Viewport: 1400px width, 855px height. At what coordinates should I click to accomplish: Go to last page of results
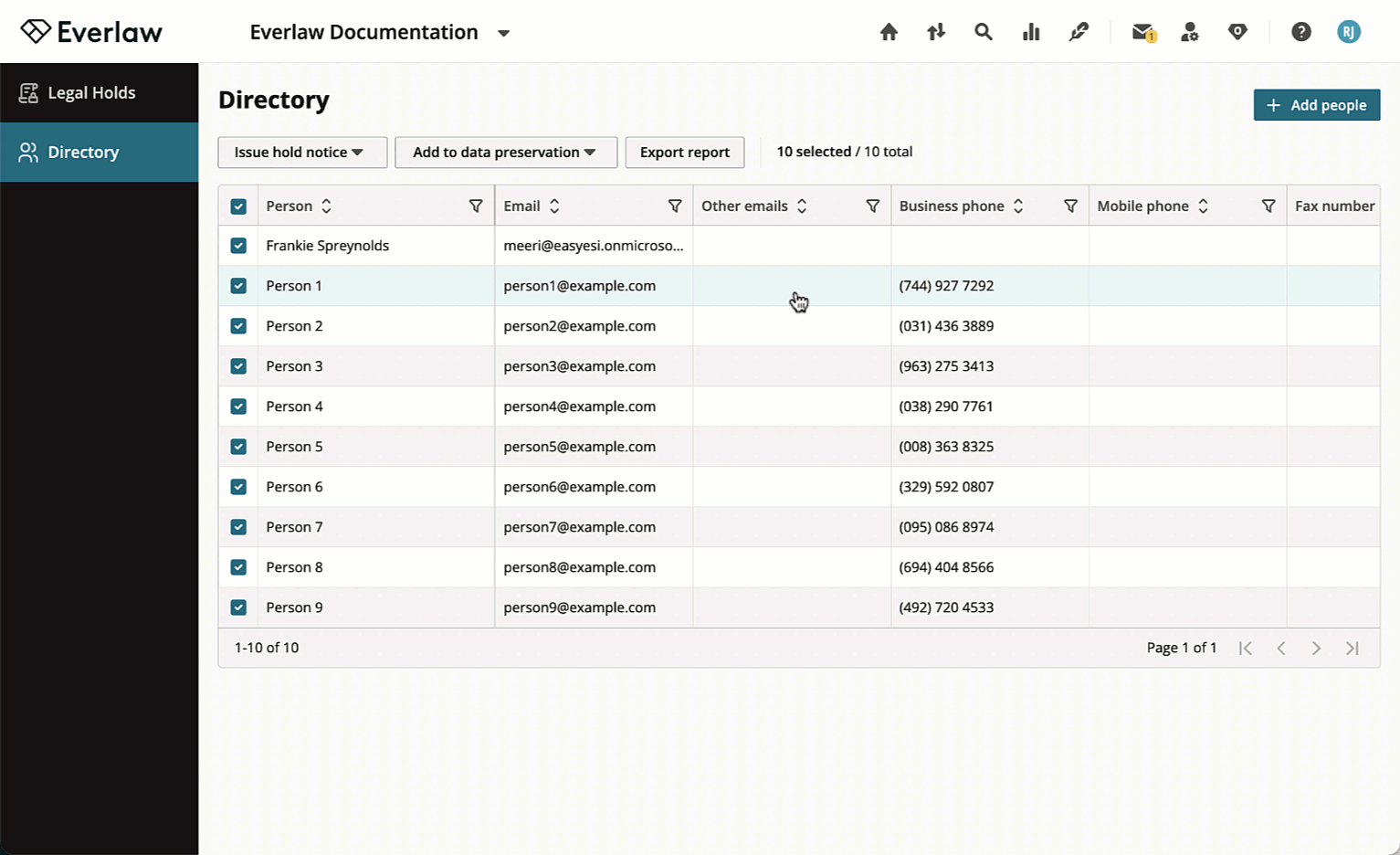click(x=1353, y=648)
